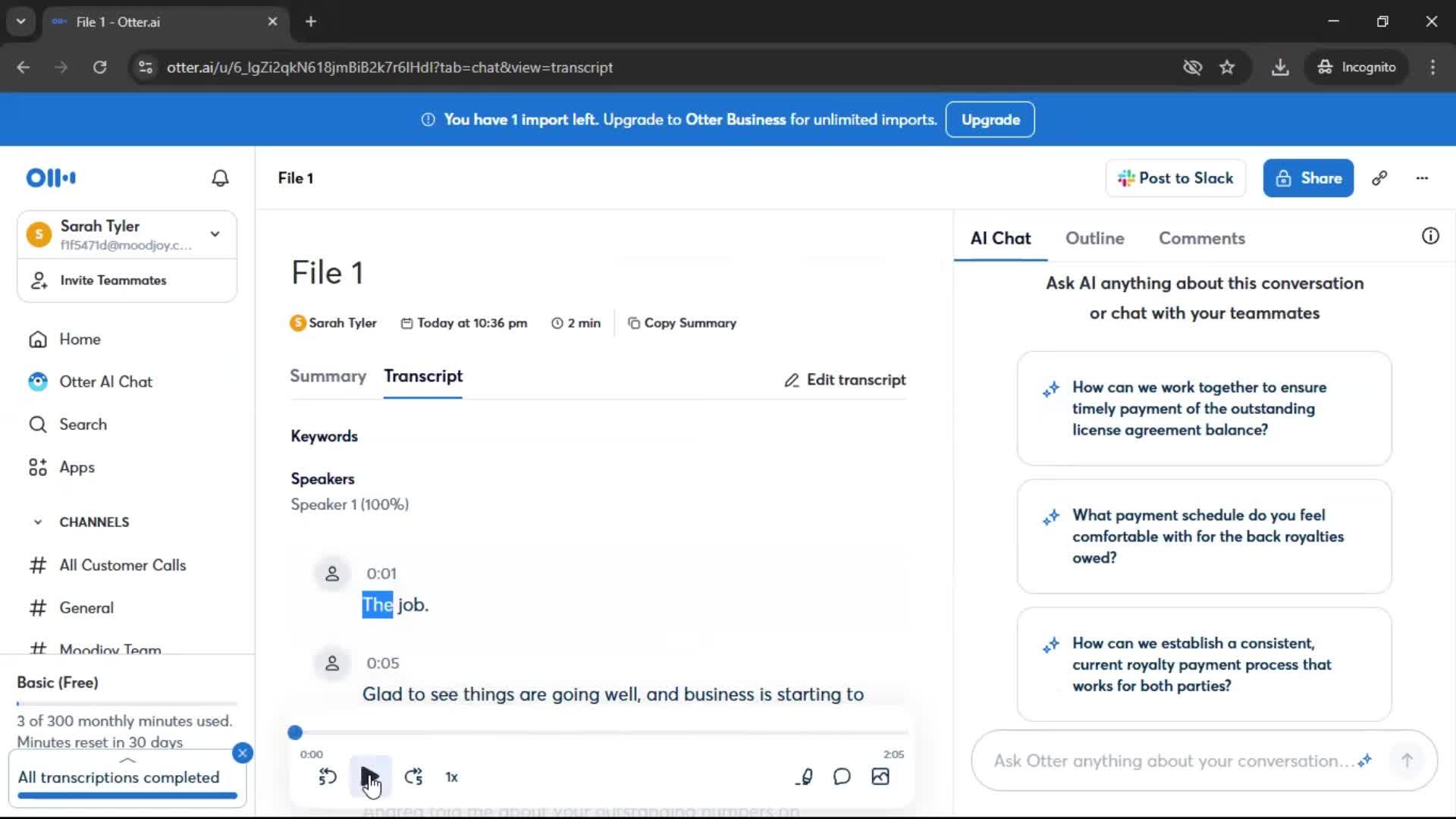Screen dimensions: 1456x819
Task: Click the info icon in chat panel
Action: pos(1430,236)
